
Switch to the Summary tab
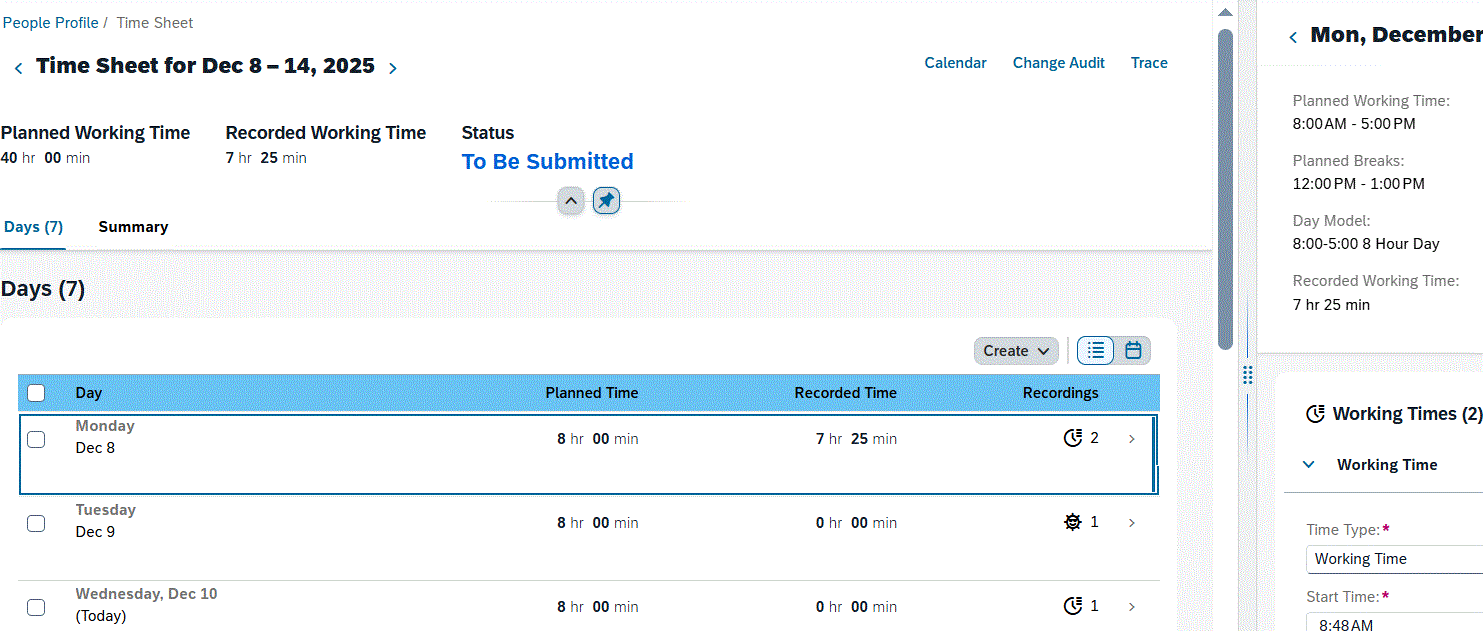click(x=133, y=227)
